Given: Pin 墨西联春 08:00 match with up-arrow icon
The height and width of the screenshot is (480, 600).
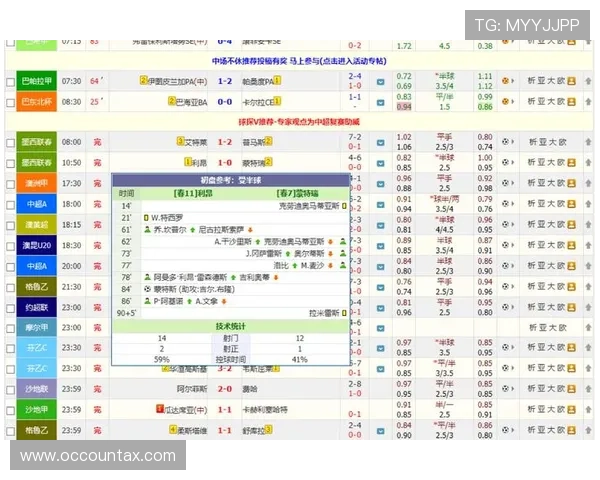Looking at the screenshot, I should 588,142.
